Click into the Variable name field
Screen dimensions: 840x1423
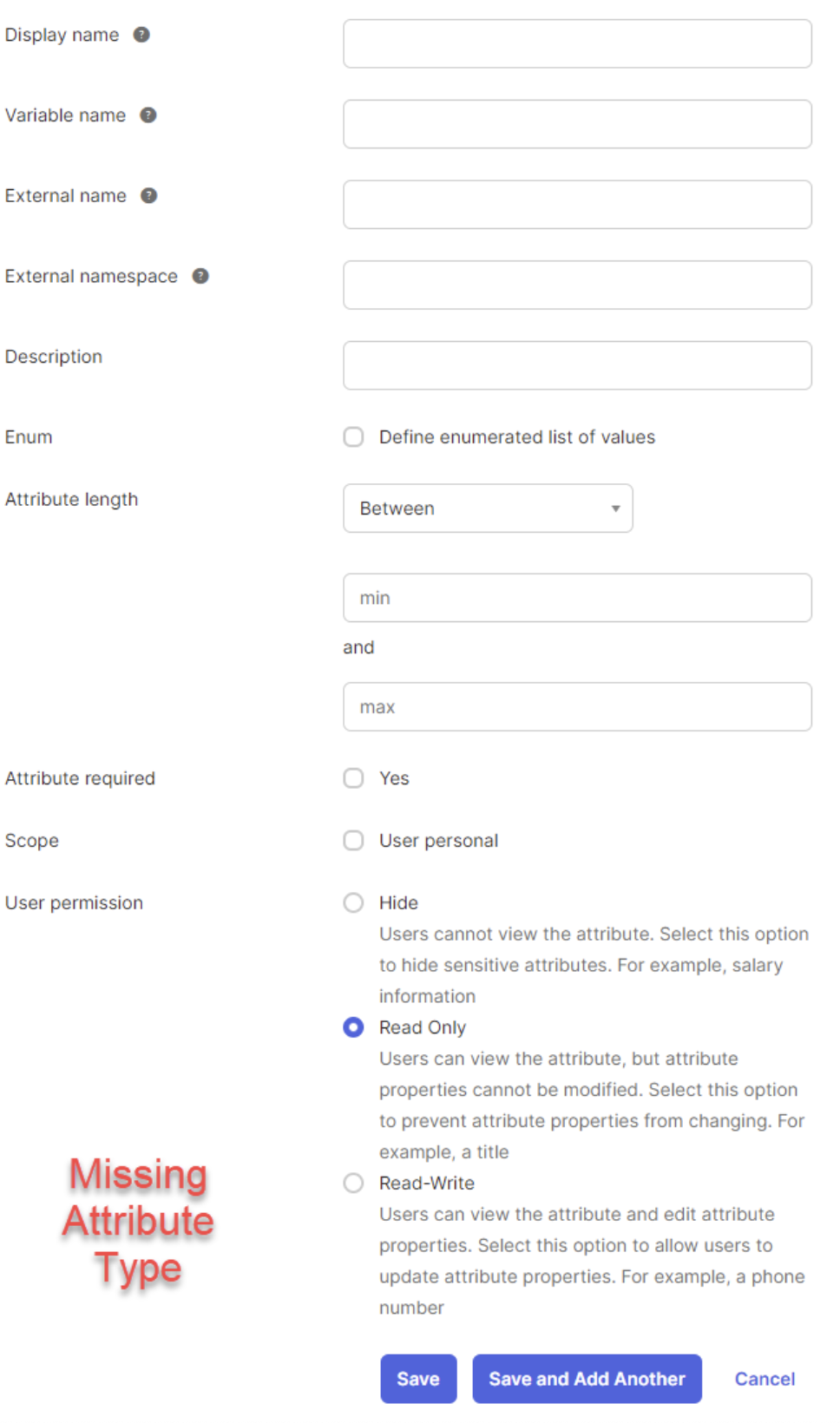pos(577,124)
